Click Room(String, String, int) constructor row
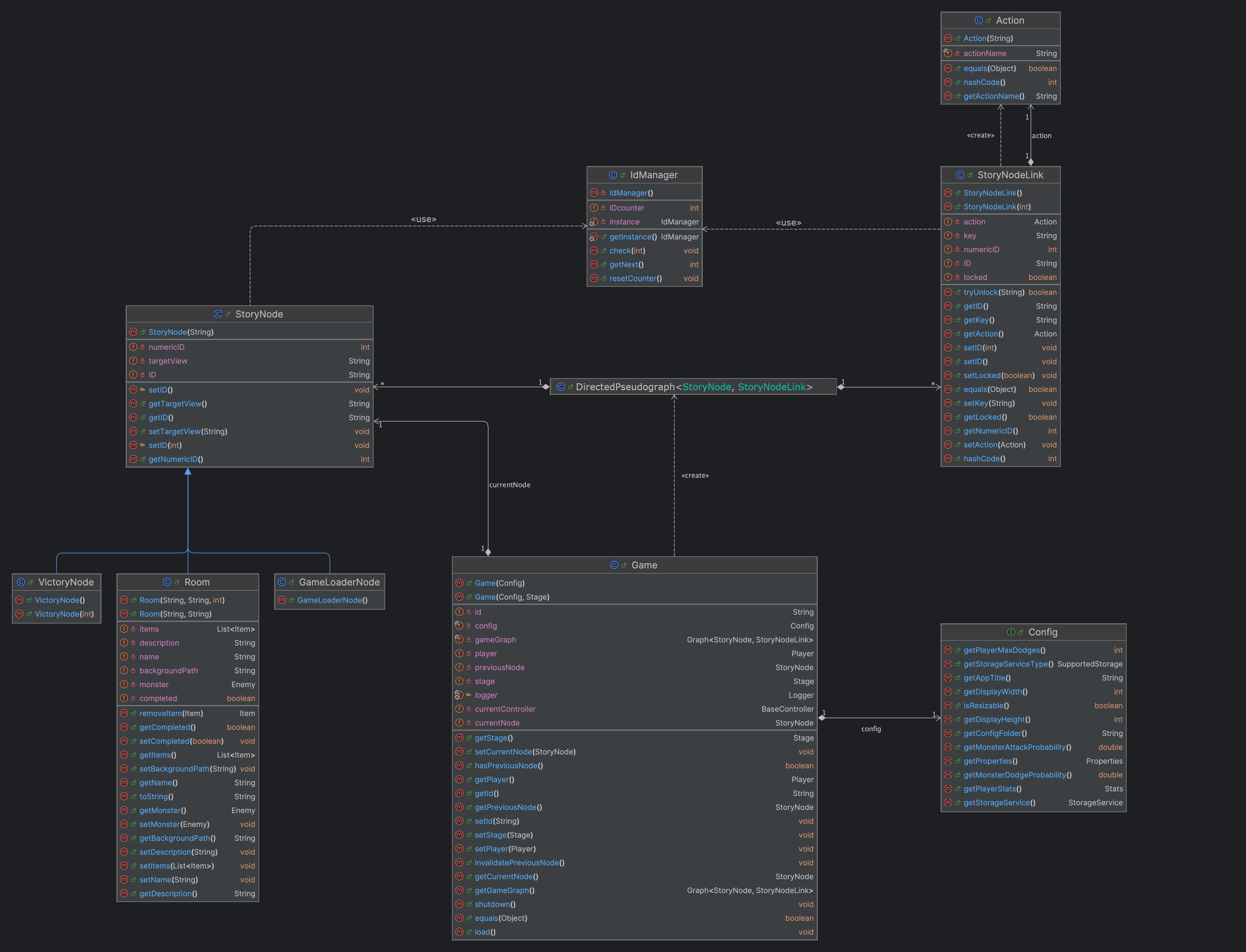The image size is (1246, 952). 188,600
